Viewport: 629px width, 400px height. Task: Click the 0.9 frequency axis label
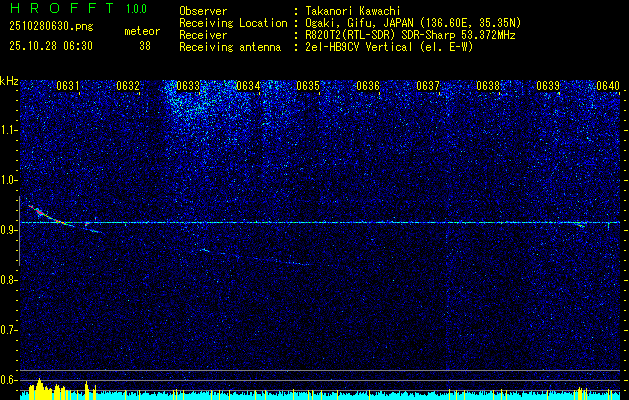pyautogui.click(x=9, y=230)
